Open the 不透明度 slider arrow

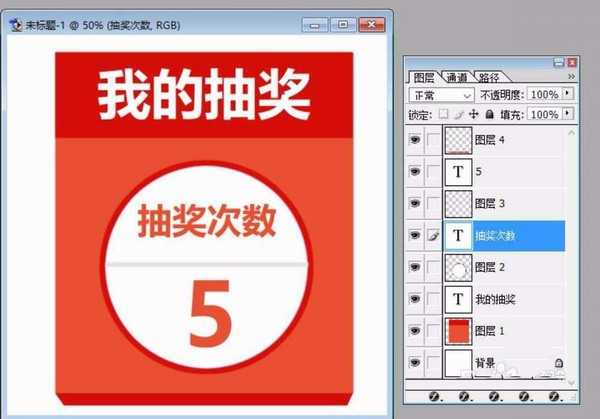tap(568, 94)
